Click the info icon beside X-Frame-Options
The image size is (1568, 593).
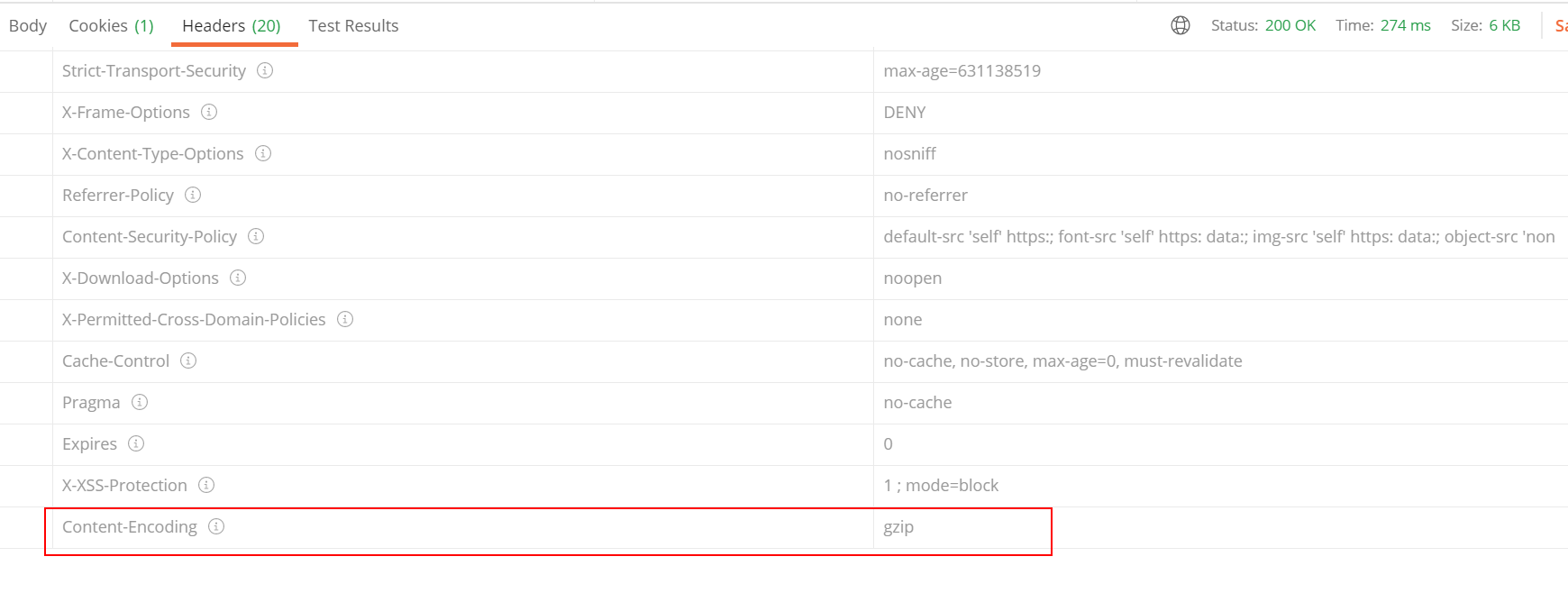click(x=208, y=112)
